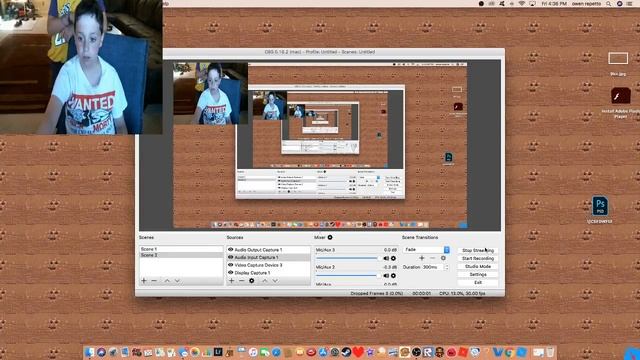Mute the Mic/Aux 3 channel

pyautogui.click(x=386, y=258)
